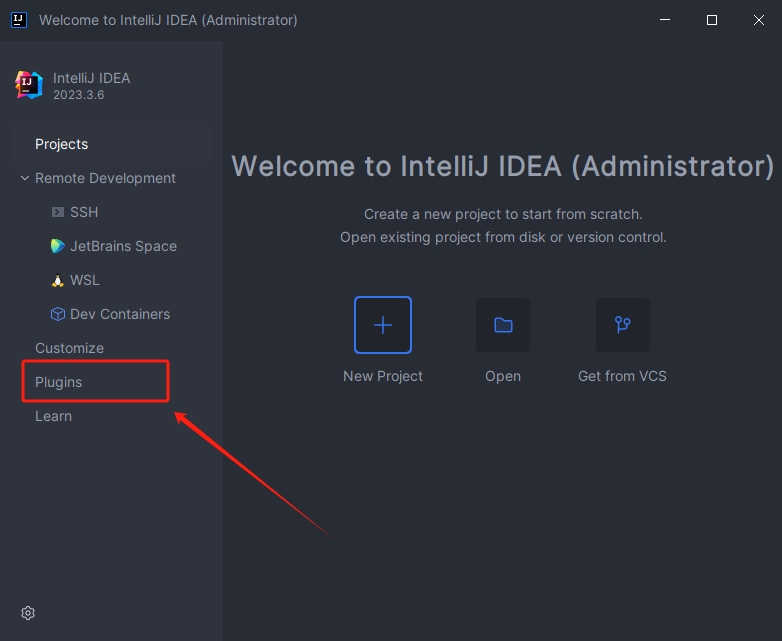
Task: Click the Open folder icon
Action: (503, 325)
